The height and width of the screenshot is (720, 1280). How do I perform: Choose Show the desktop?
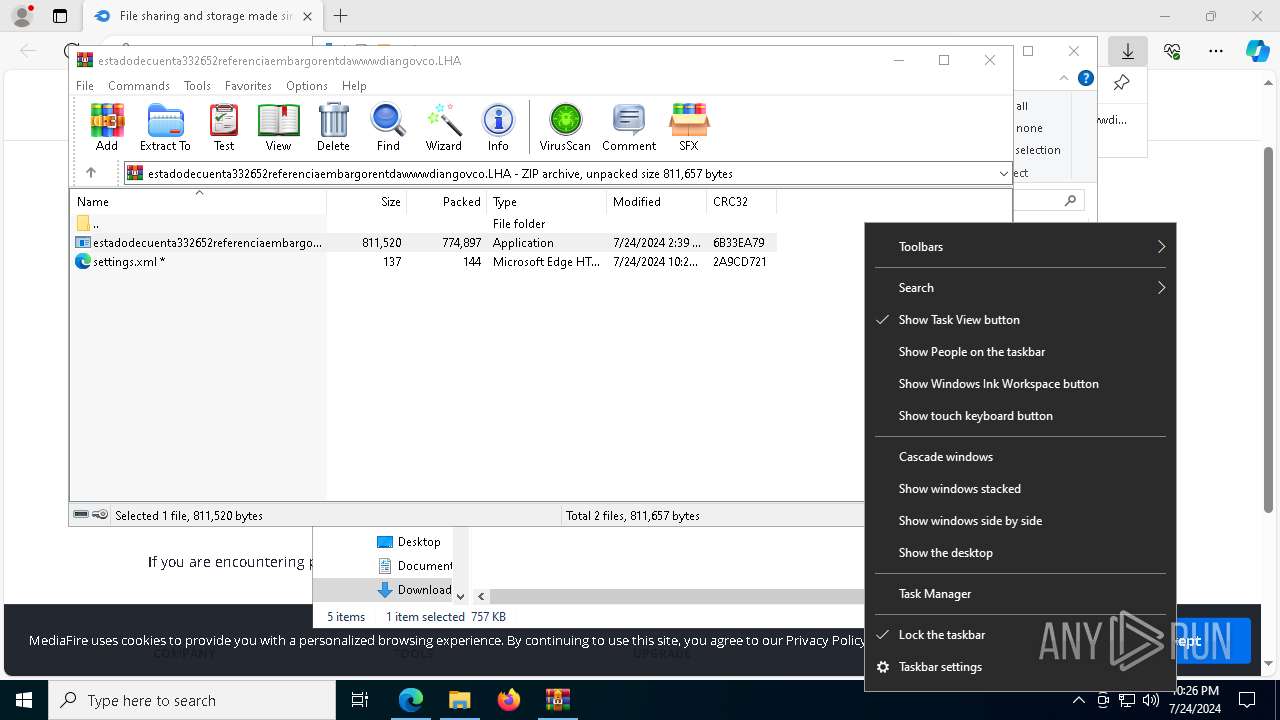coord(1020,553)
